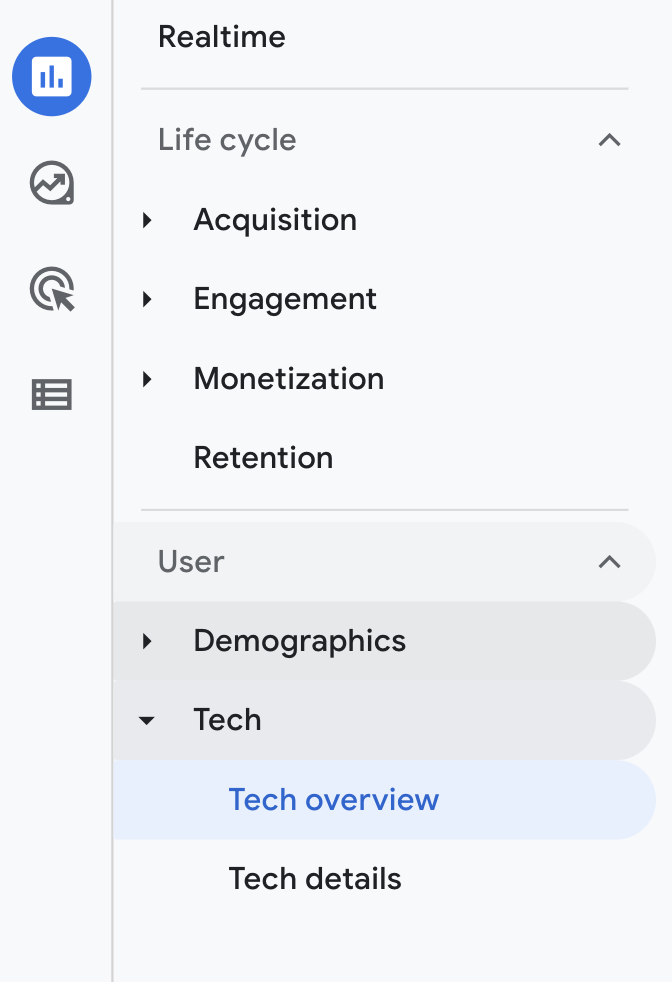Click the Monetization label
This screenshot has height=982, width=672.
click(289, 379)
